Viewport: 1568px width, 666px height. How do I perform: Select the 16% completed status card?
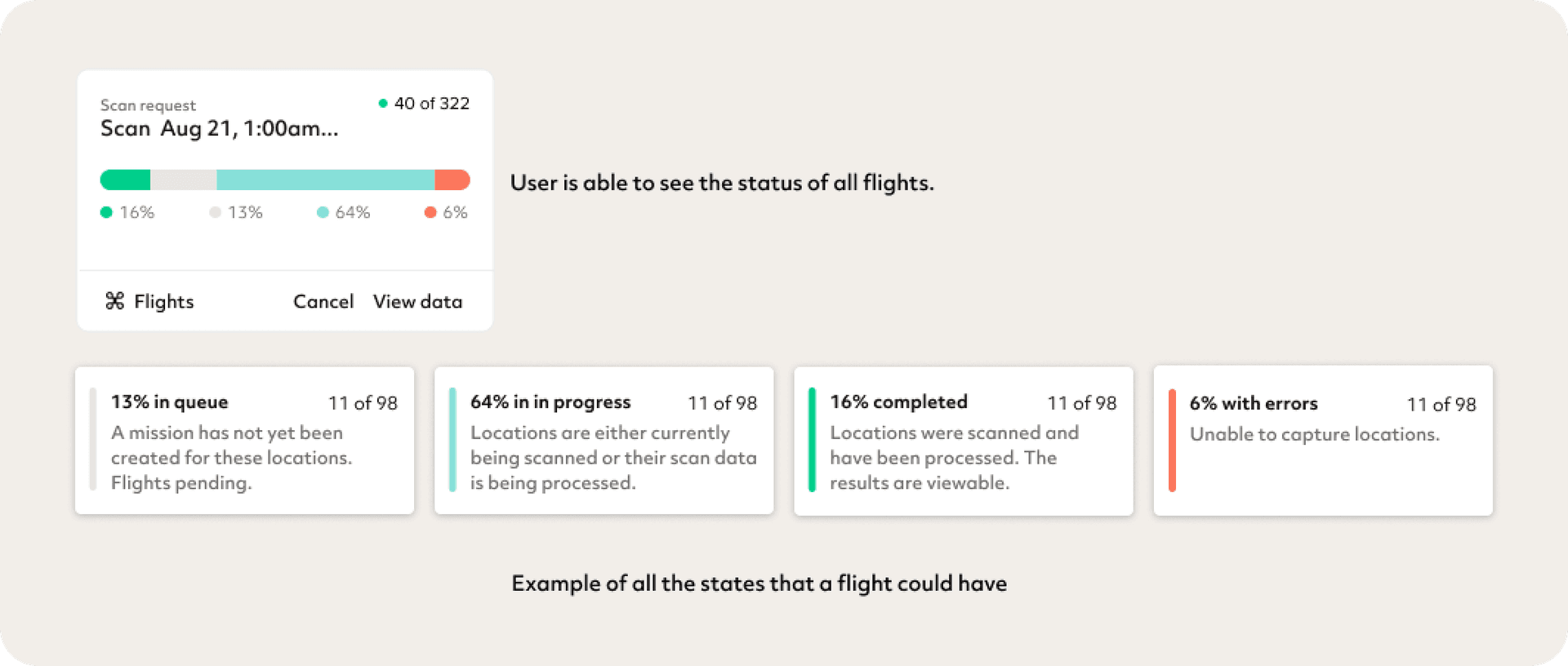click(x=964, y=441)
